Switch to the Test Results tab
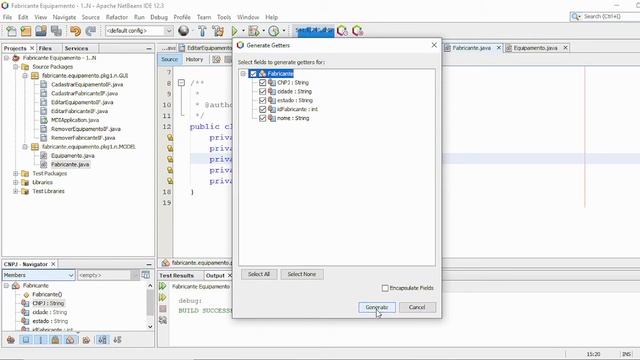Viewport: 640px width, 360px height. 177,276
